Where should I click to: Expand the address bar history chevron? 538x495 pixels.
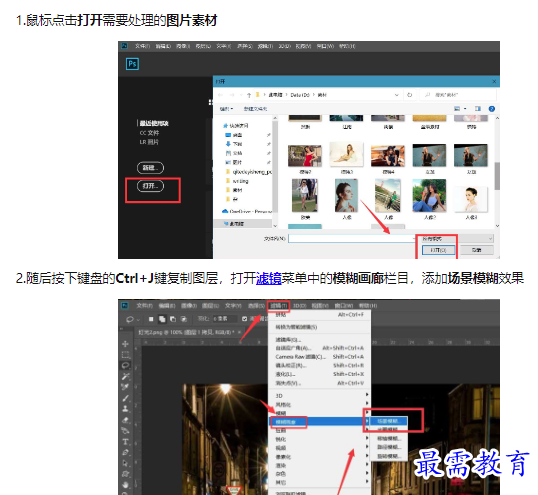[397, 95]
